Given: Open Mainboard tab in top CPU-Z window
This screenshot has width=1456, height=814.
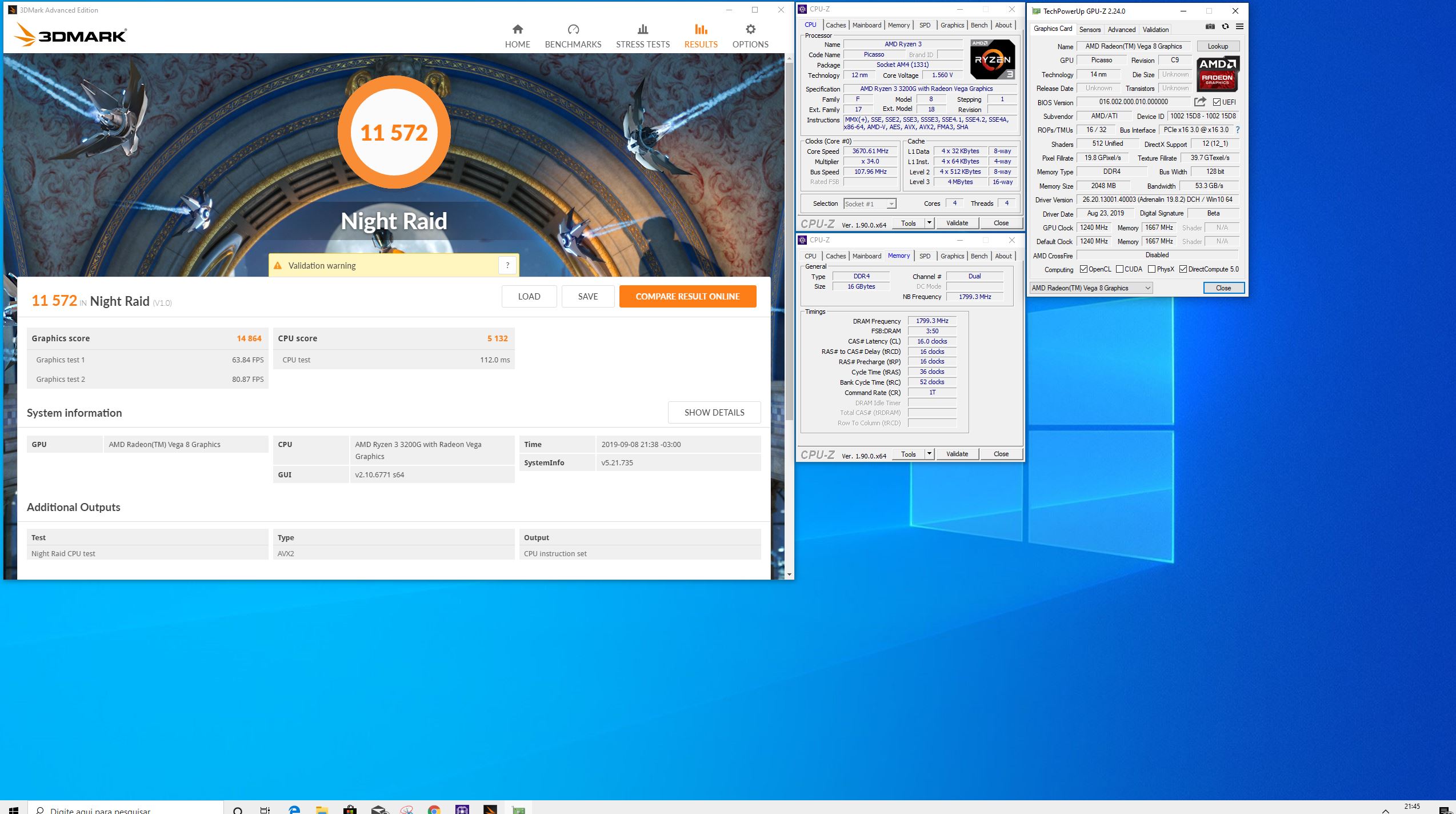Looking at the screenshot, I should pos(866,25).
